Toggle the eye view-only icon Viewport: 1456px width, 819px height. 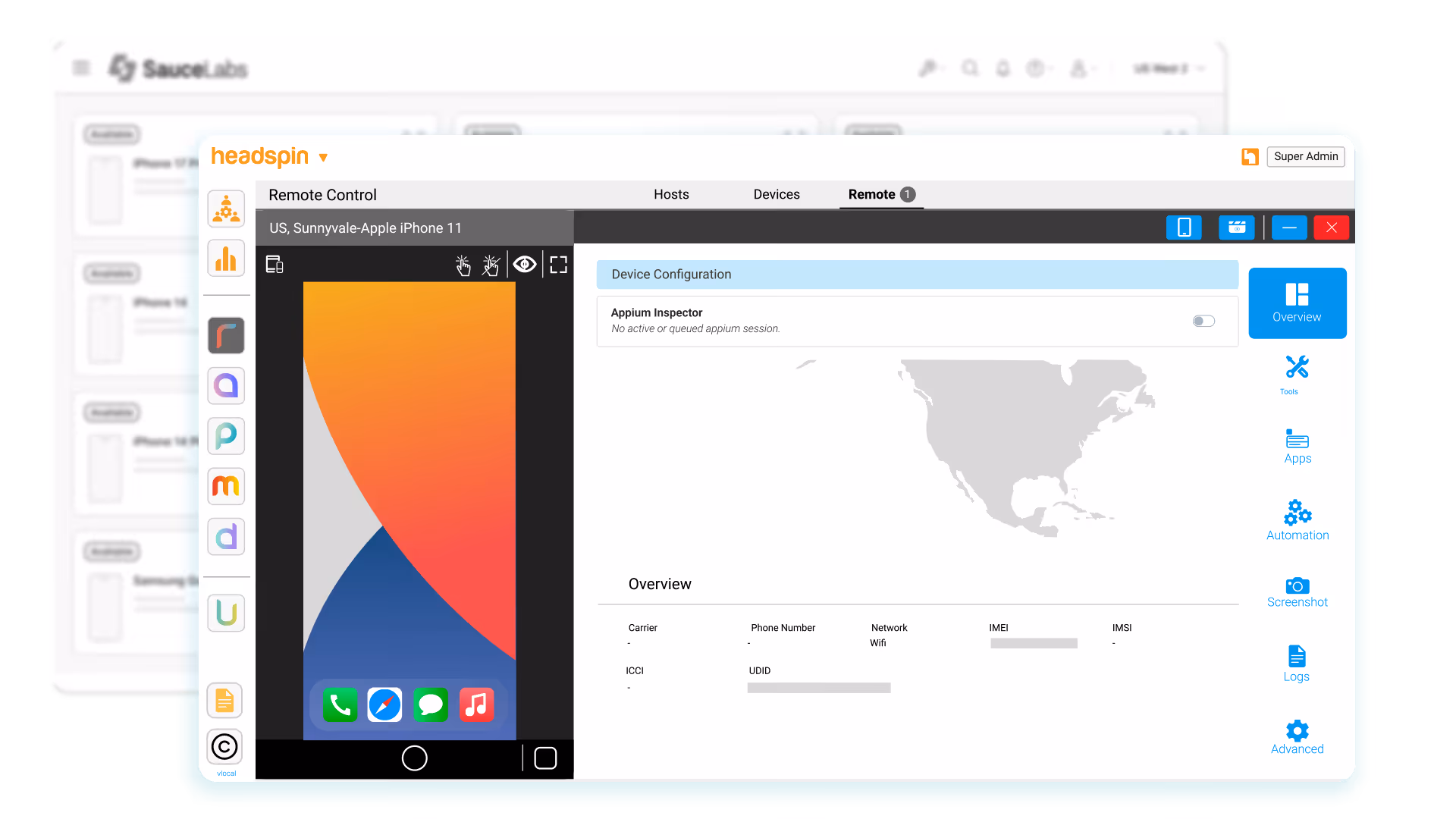click(x=525, y=264)
